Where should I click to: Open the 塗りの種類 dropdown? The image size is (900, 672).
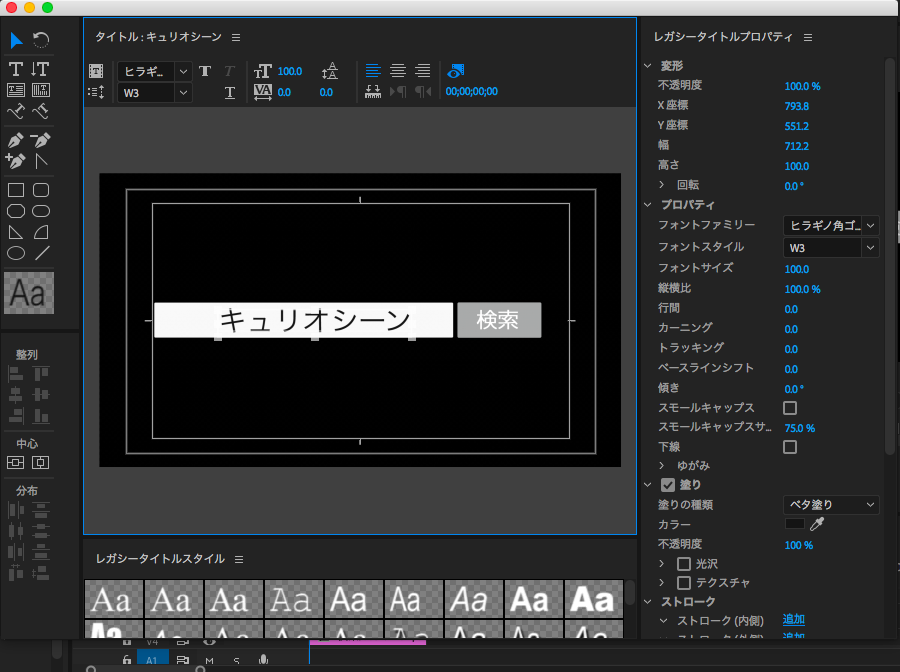(x=830, y=505)
